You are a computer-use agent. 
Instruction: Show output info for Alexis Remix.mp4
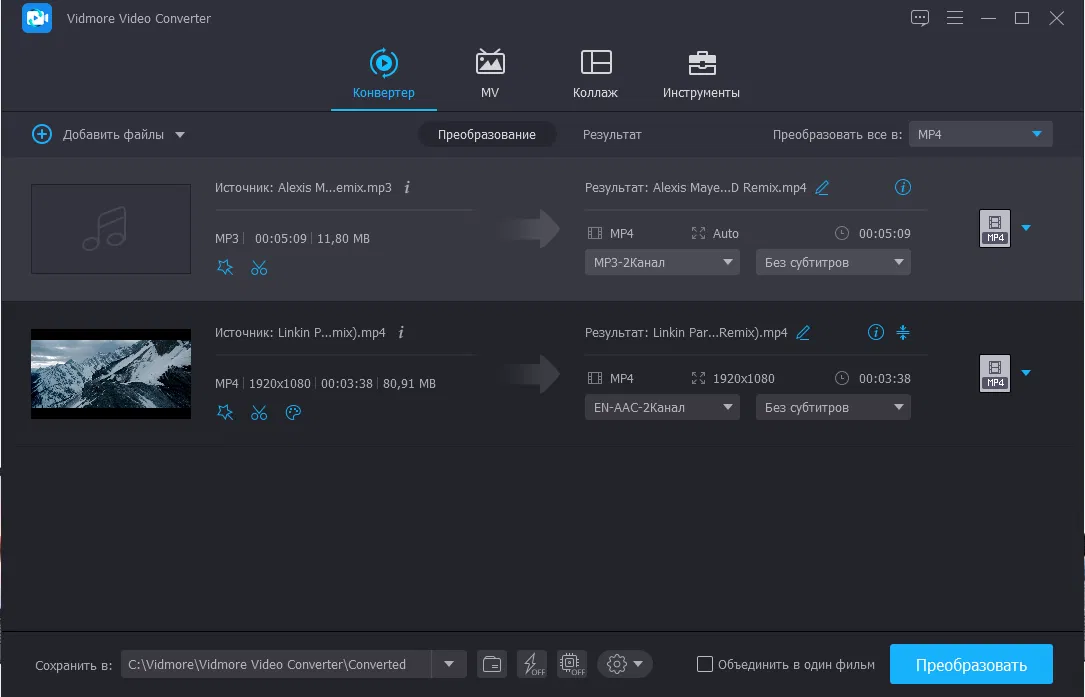click(x=902, y=187)
